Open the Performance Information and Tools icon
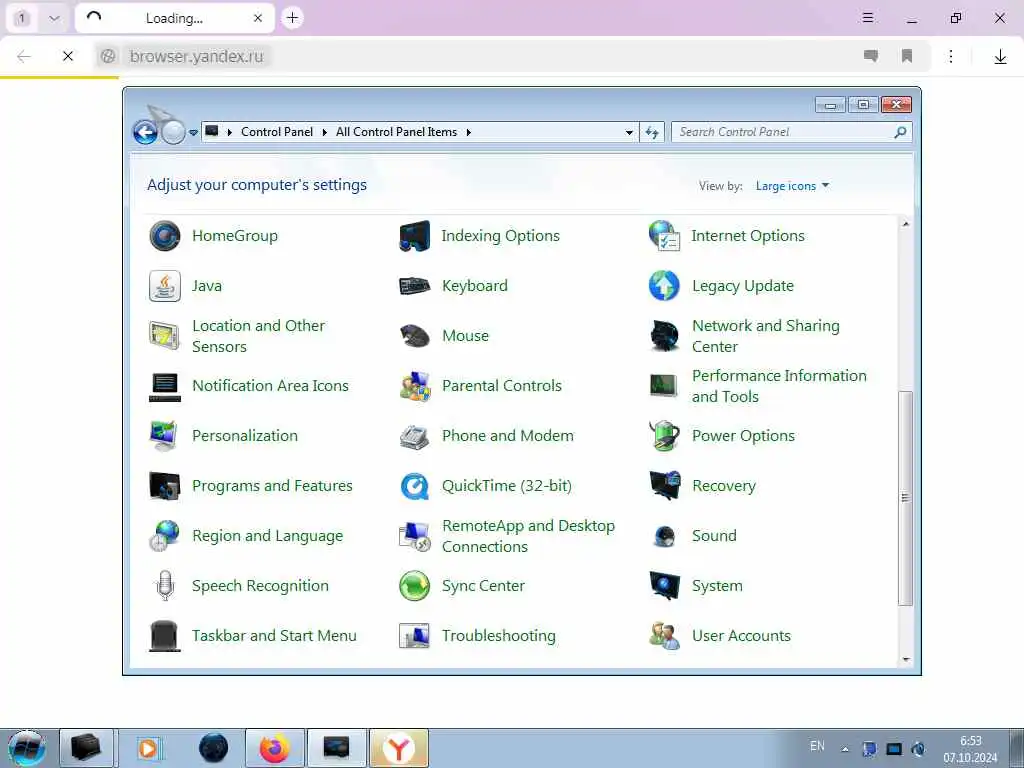This screenshot has height=768, width=1024. [665, 386]
